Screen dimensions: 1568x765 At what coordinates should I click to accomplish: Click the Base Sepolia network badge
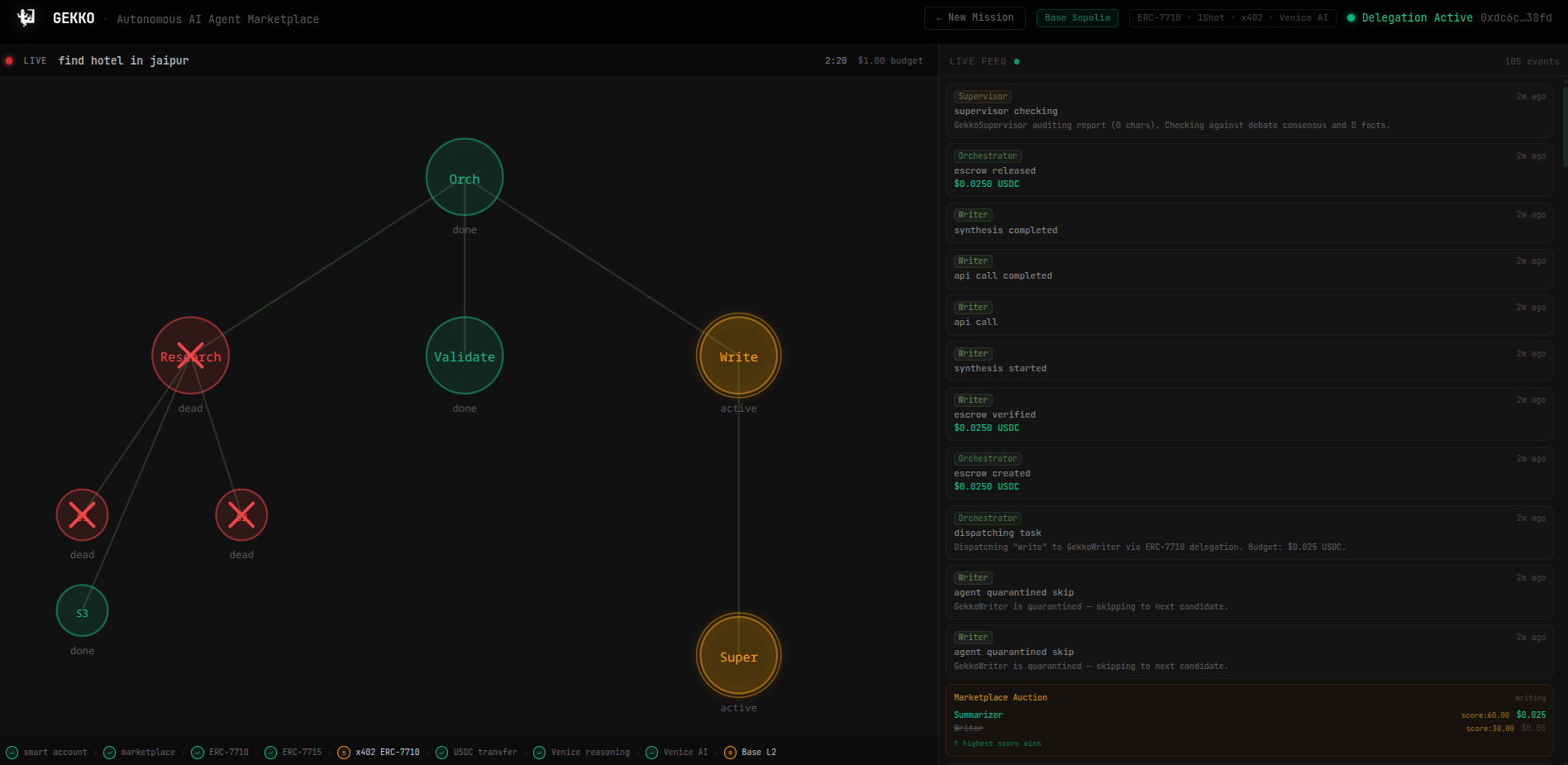point(1077,17)
